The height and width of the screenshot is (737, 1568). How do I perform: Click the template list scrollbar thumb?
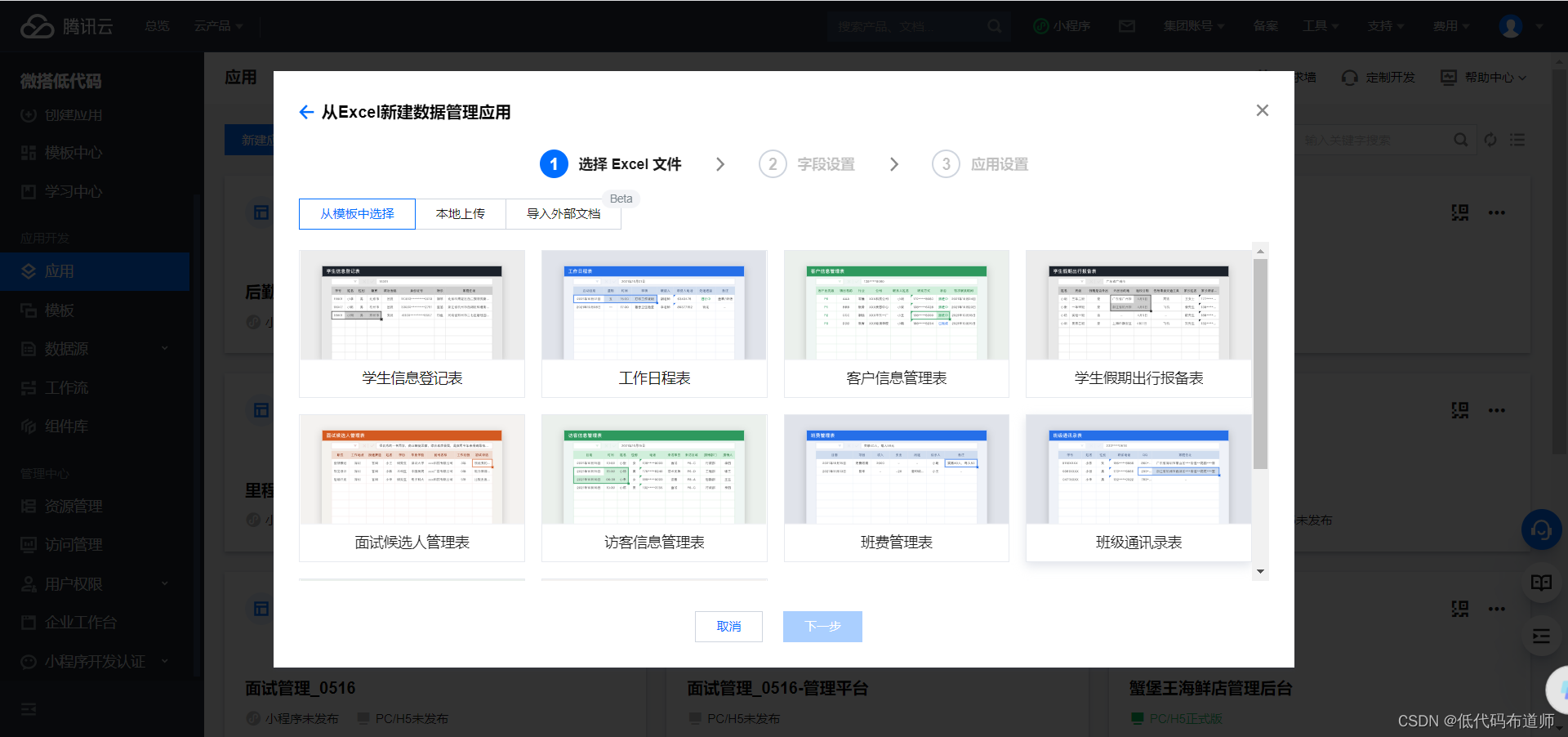pyautogui.click(x=1261, y=364)
